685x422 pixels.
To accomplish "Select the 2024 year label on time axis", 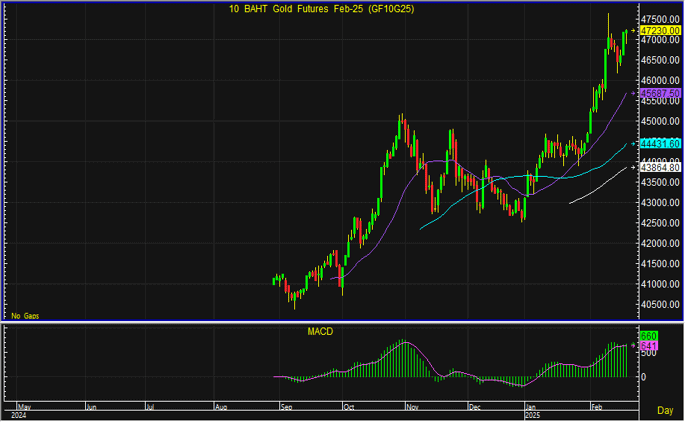I will click(x=16, y=415).
